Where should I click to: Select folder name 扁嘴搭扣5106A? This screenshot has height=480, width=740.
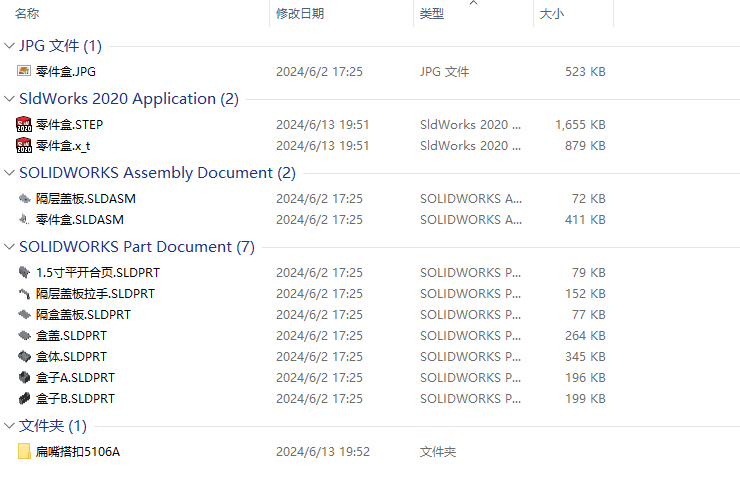[78, 451]
